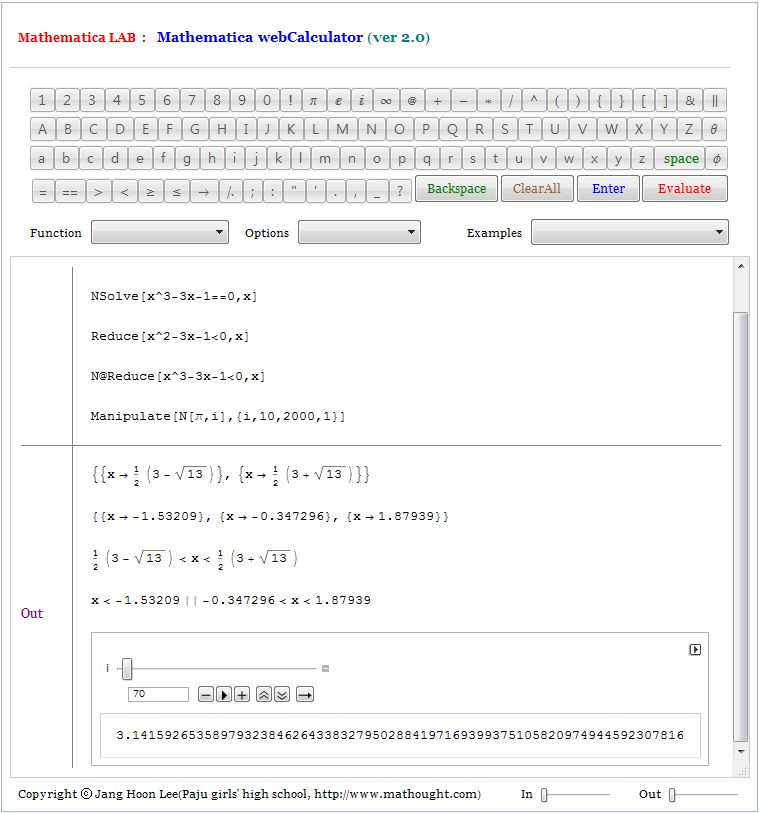Click the Manipulate i variable slider
This screenshot has height=813, width=759.
point(217,669)
